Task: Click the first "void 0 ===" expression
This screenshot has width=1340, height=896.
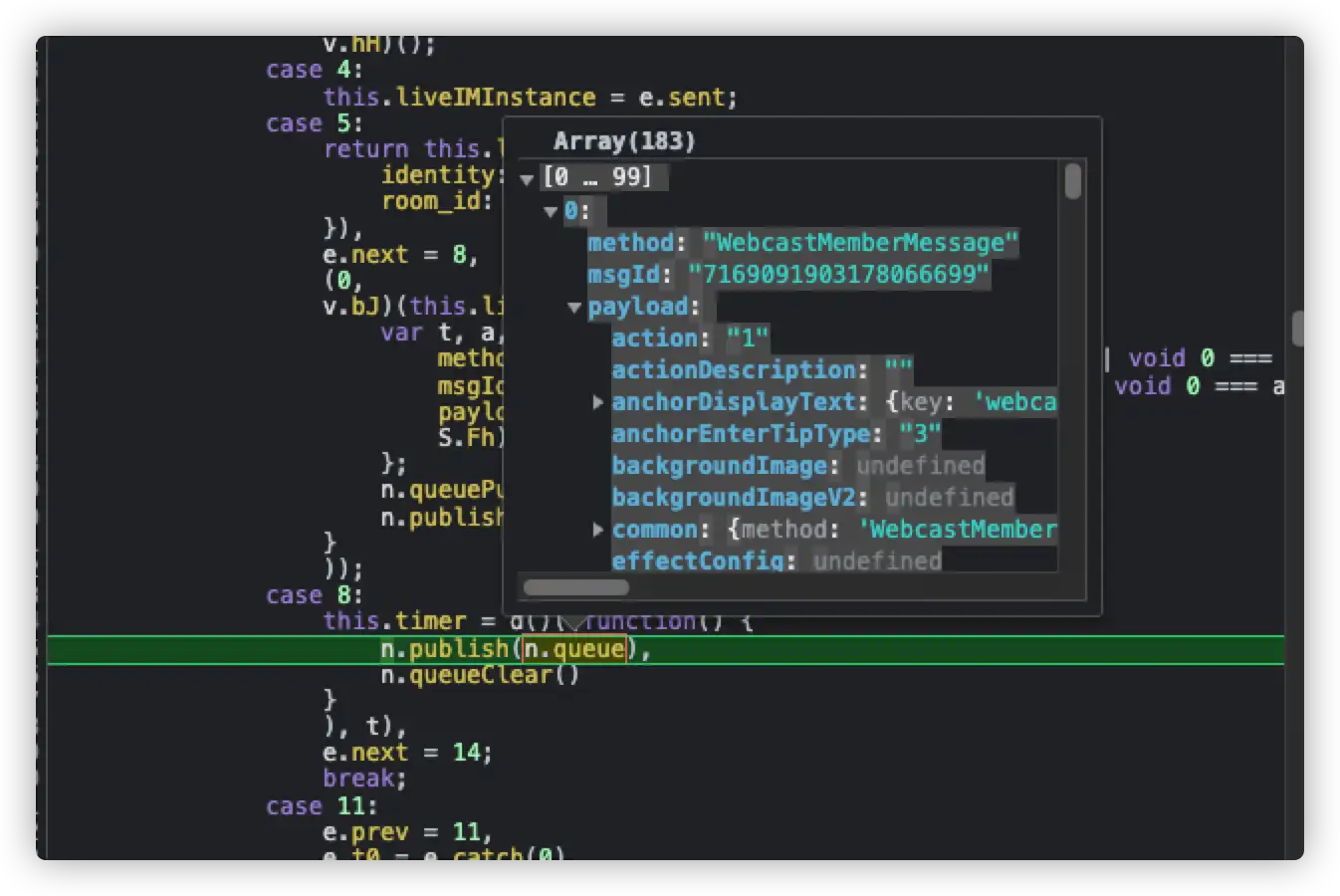Action: tap(1200, 358)
